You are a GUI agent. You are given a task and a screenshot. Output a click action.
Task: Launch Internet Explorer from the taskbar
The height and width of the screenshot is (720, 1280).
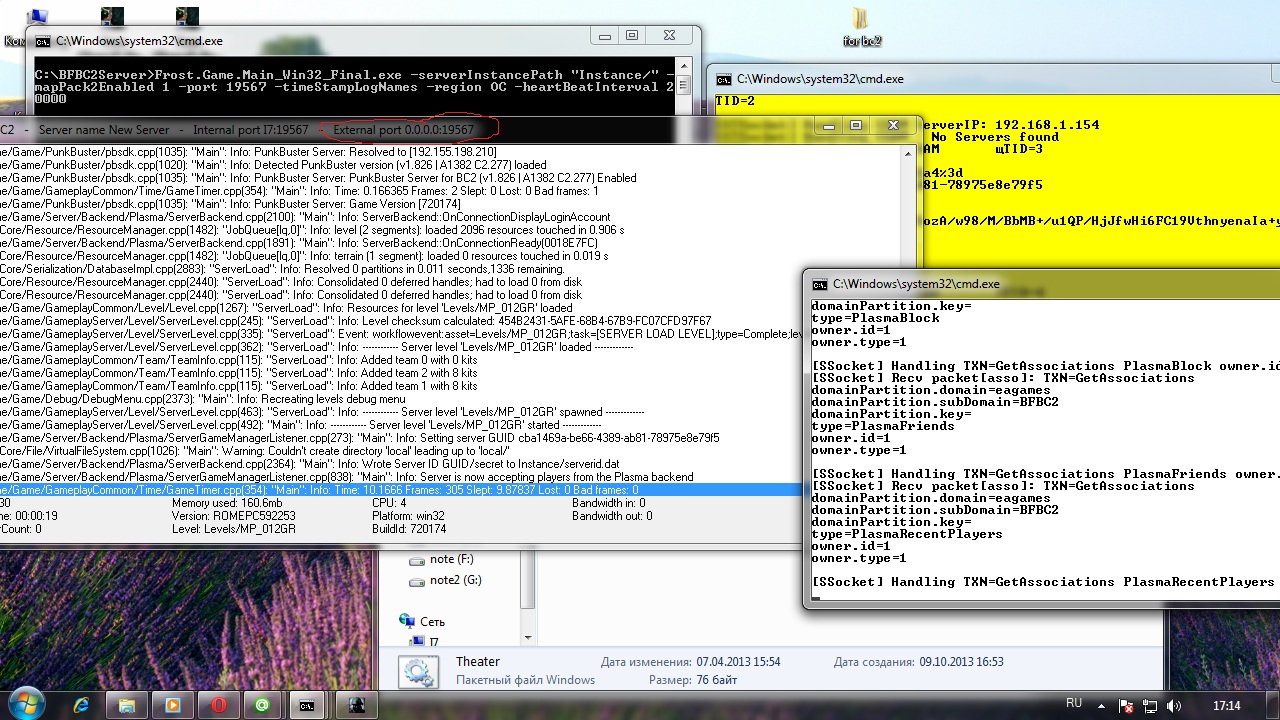[82, 705]
